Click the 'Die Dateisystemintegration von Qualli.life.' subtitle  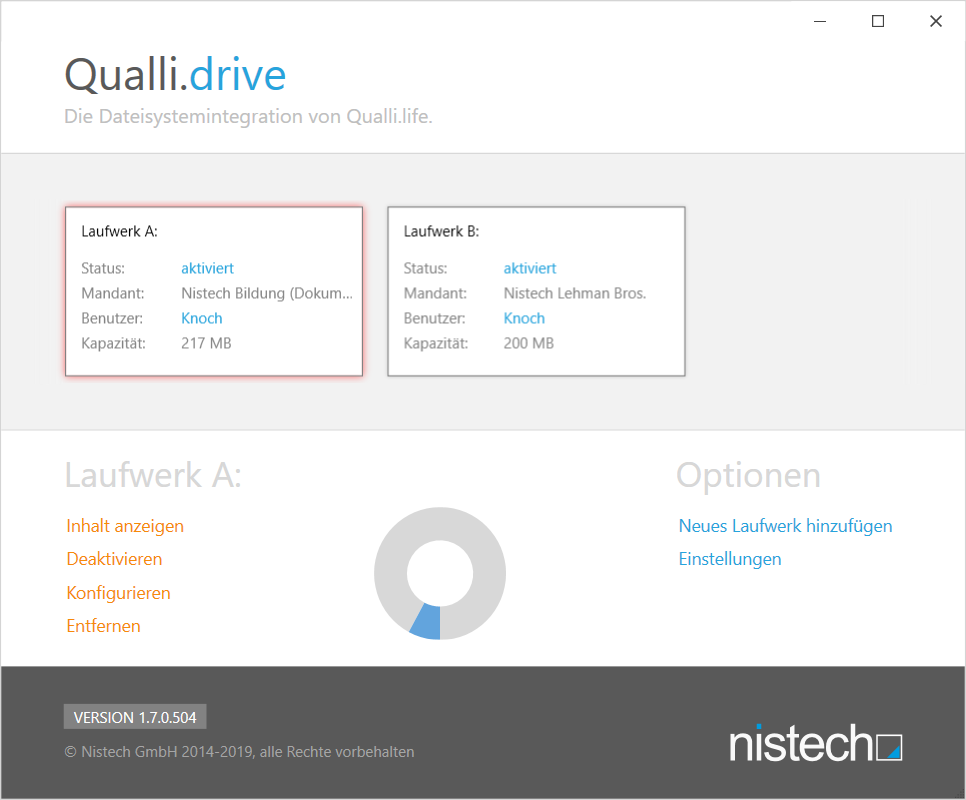pos(248,116)
